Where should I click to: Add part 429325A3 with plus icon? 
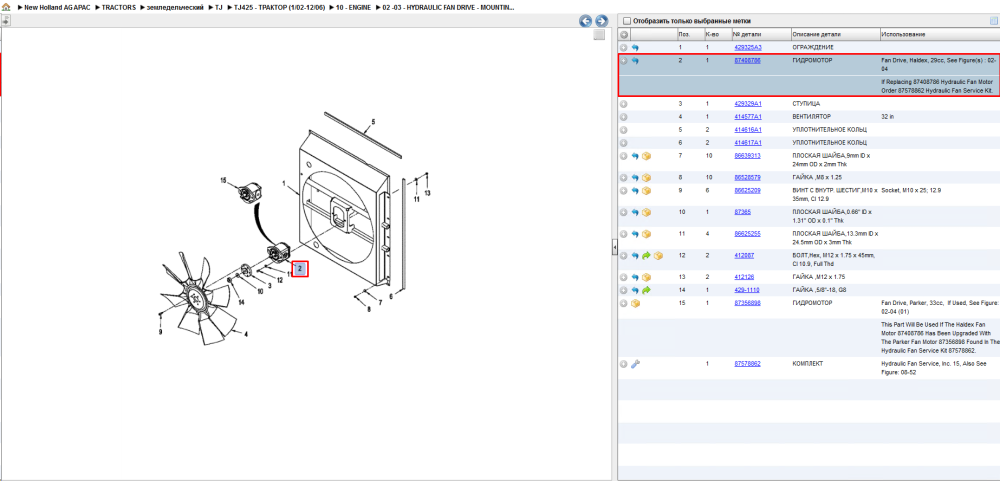coord(624,48)
